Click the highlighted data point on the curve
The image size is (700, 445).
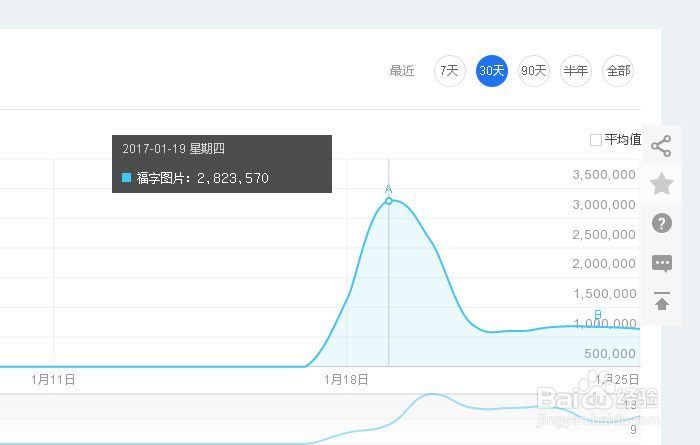pos(389,201)
